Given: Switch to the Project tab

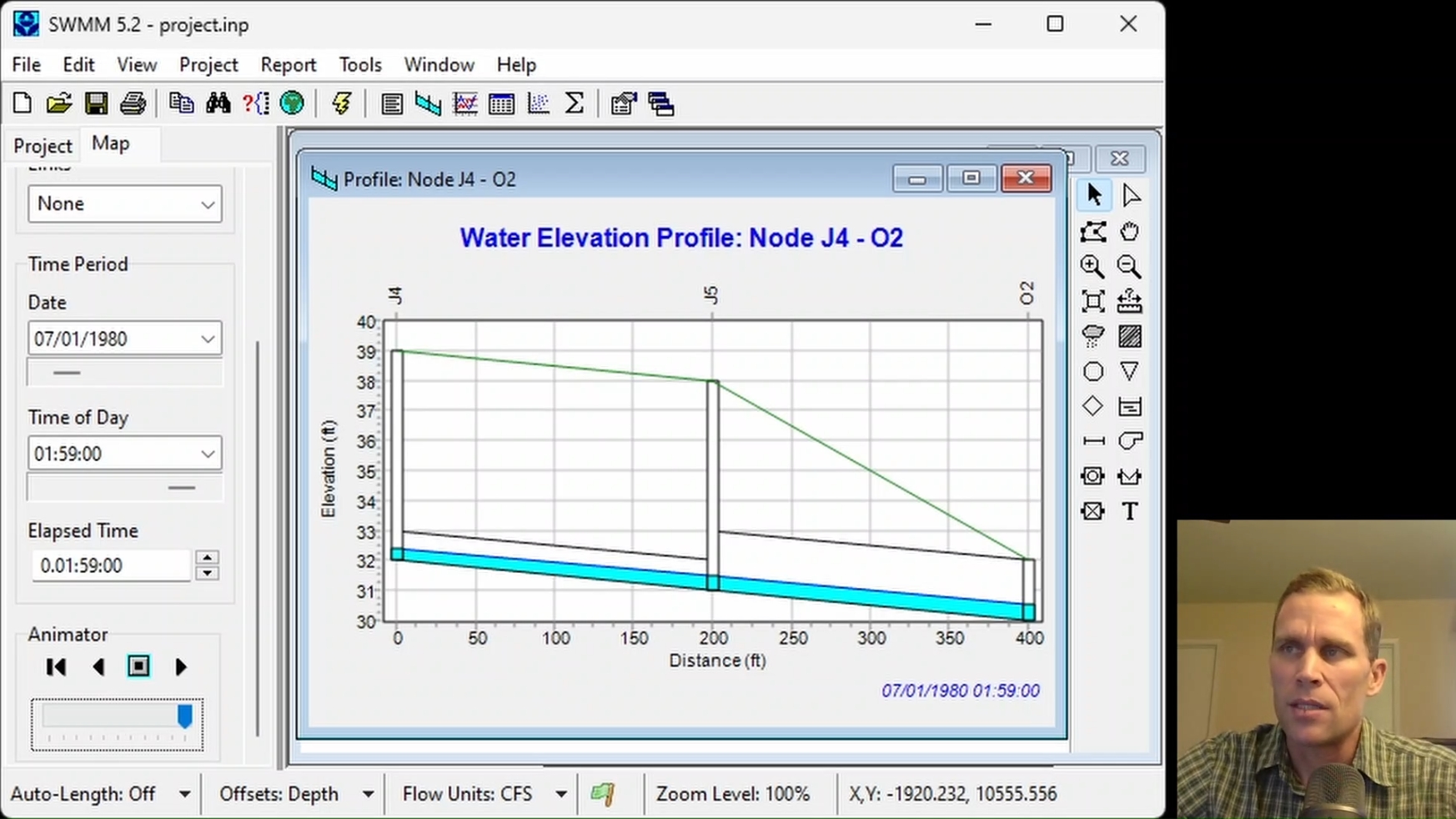Looking at the screenshot, I should click(43, 146).
